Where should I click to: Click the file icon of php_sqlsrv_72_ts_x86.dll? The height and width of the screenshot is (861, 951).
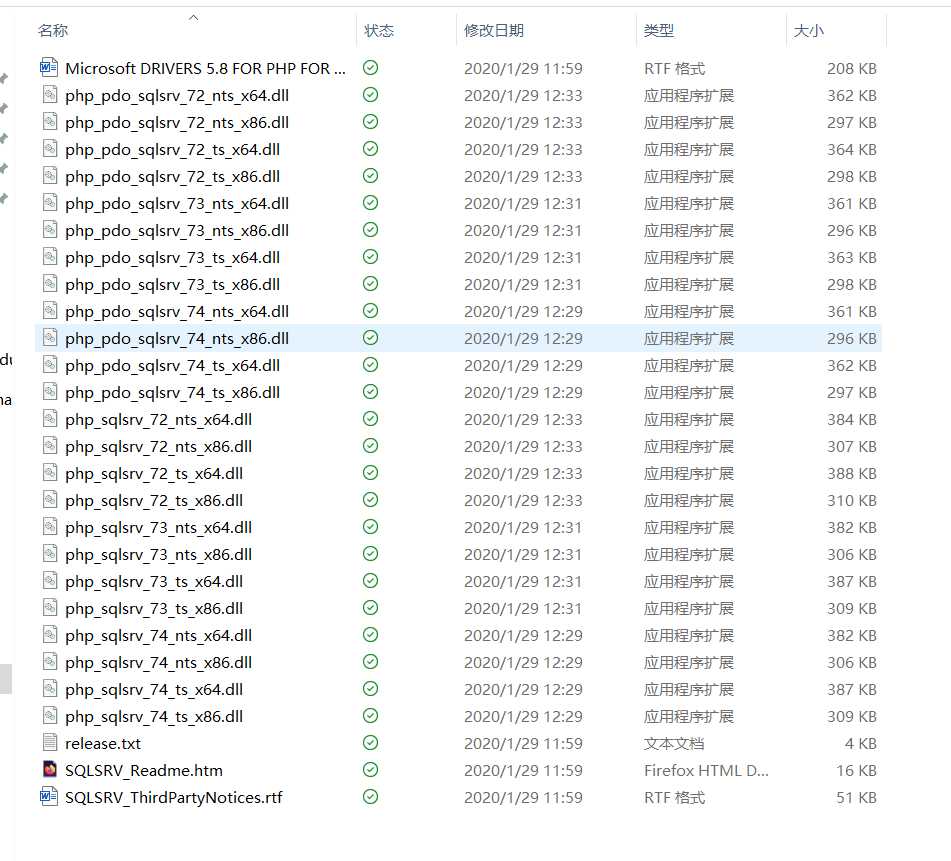point(50,500)
